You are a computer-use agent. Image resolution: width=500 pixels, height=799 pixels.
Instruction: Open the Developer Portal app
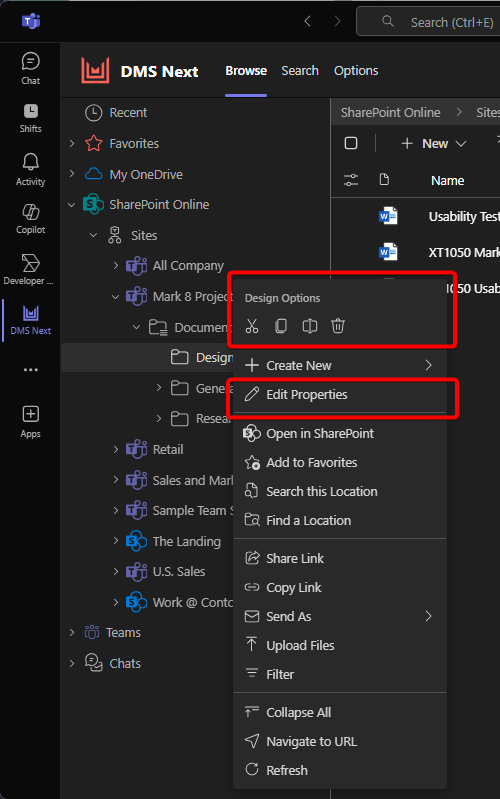[x=29, y=269]
